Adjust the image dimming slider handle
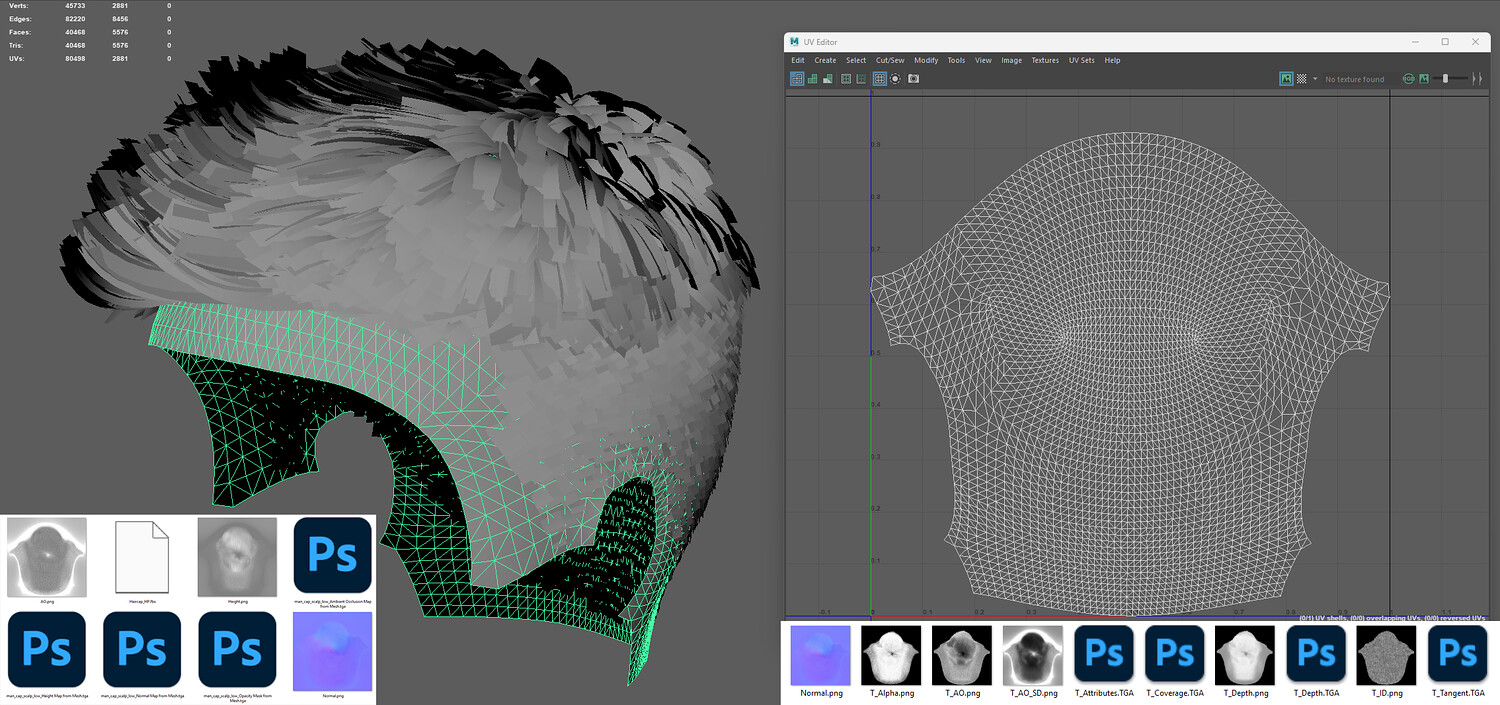Screen dimensions: 1500x705 [1445, 78]
